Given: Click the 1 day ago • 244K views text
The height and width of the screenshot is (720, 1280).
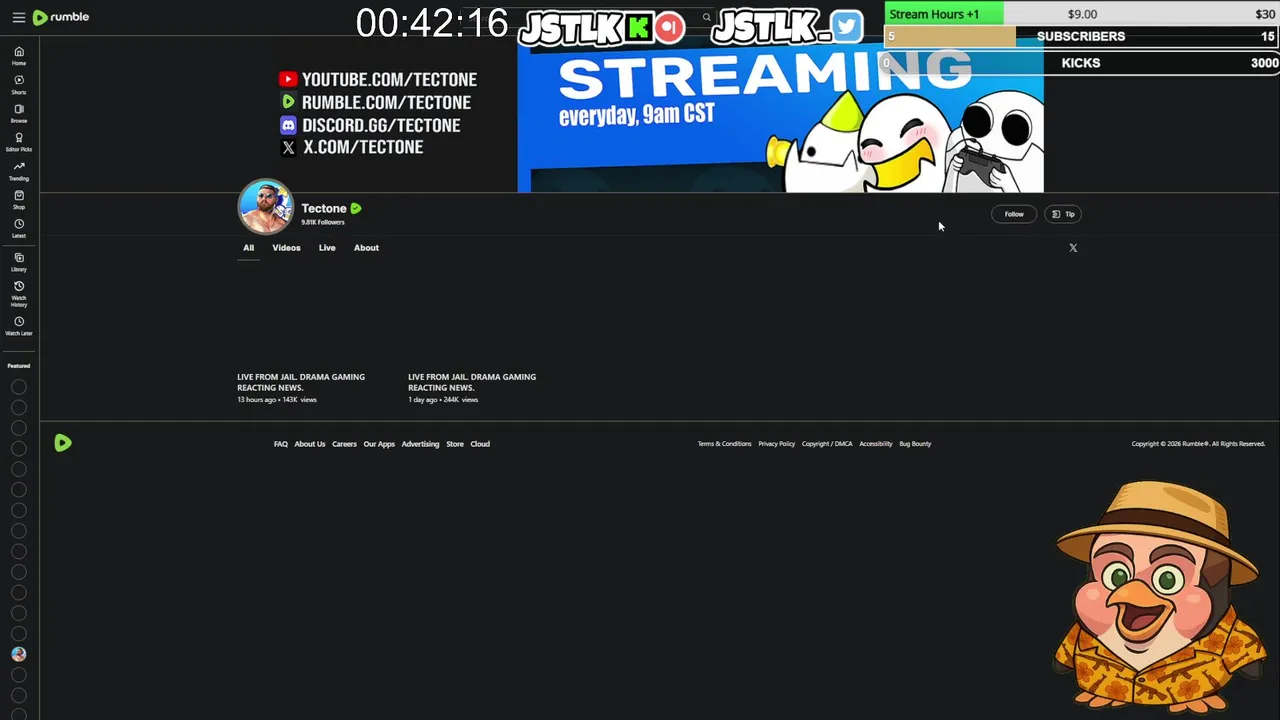Looking at the screenshot, I should 443,400.
